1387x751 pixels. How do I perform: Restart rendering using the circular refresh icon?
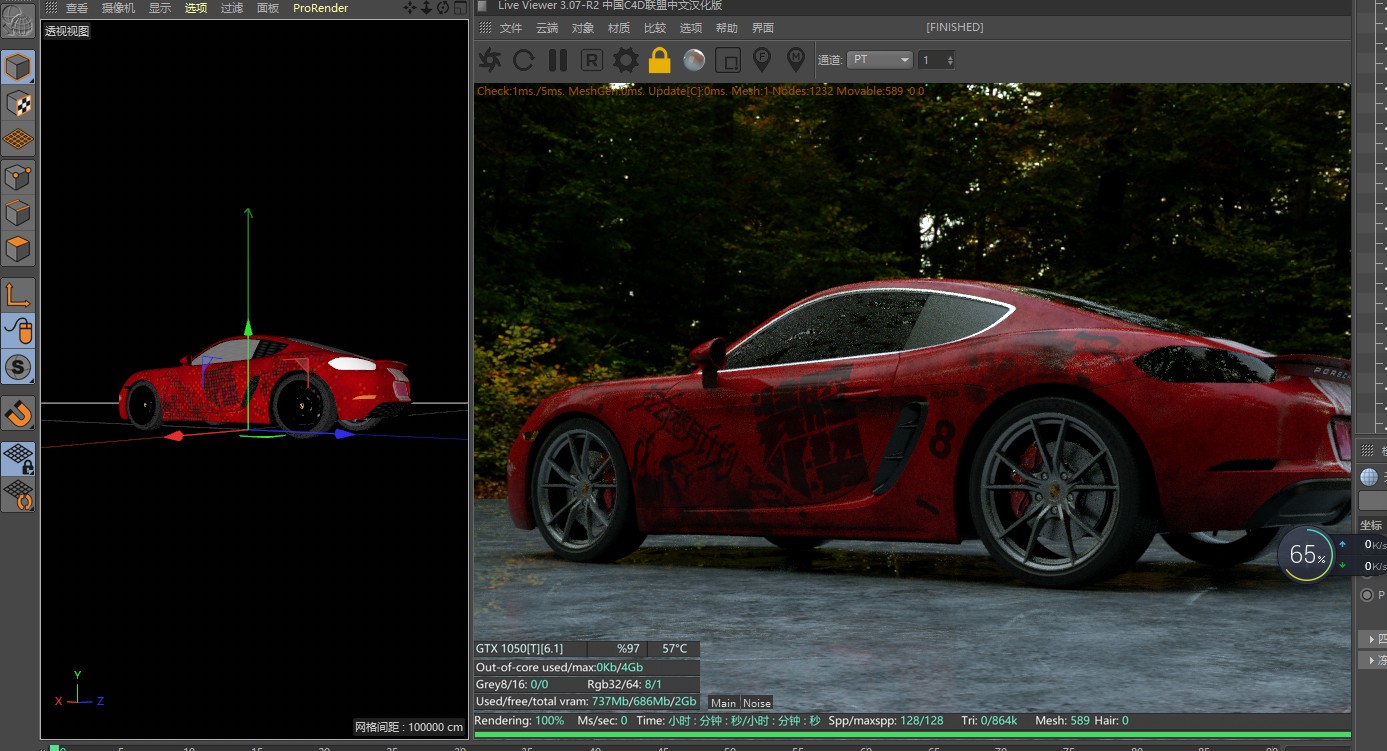pyautogui.click(x=523, y=60)
